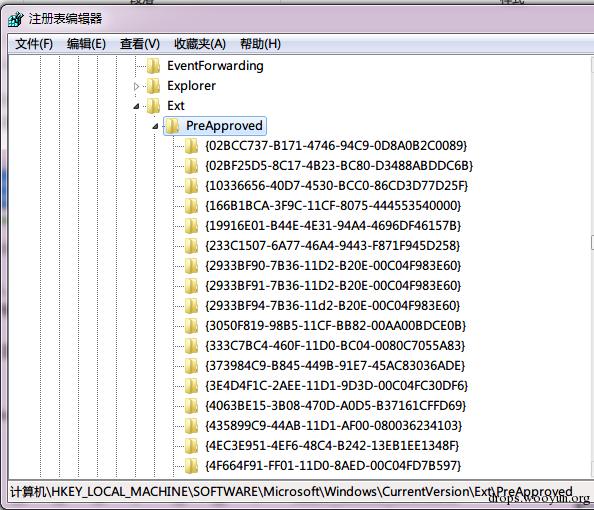Collapse the PreApproved registry key
Image resolution: width=594 pixels, height=510 pixels.
[155, 127]
